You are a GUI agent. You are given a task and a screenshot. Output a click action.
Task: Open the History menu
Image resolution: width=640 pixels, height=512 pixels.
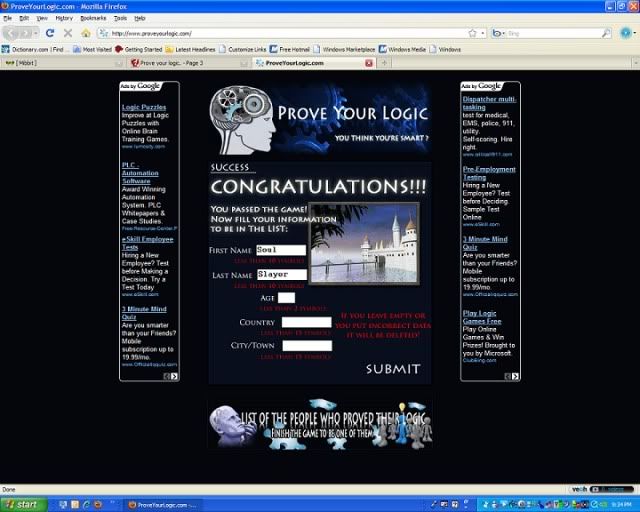pyautogui.click(x=64, y=18)
